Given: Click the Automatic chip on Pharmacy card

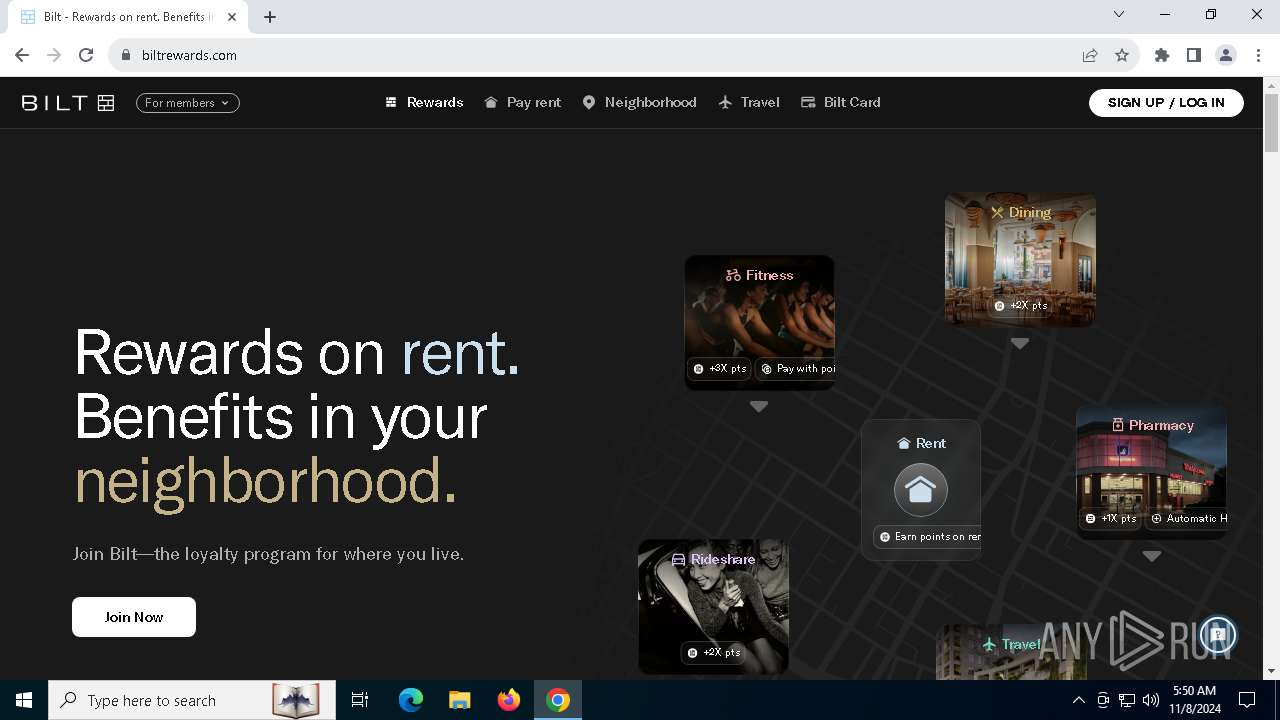Looking at the screenshot, I should (x=1186, y=519).
